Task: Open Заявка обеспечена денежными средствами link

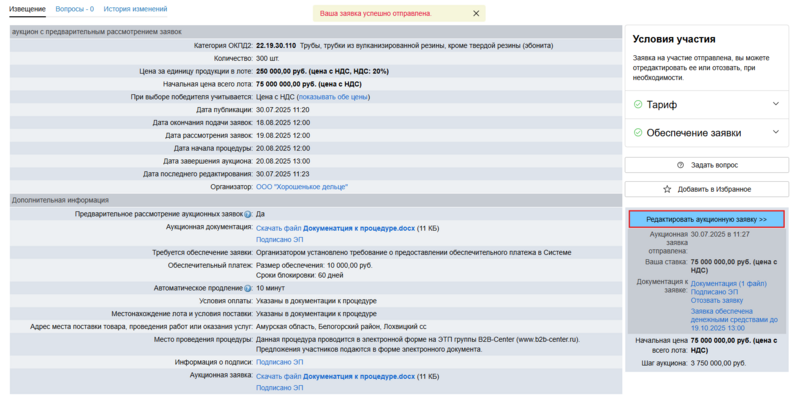Action: click(733, 316)
